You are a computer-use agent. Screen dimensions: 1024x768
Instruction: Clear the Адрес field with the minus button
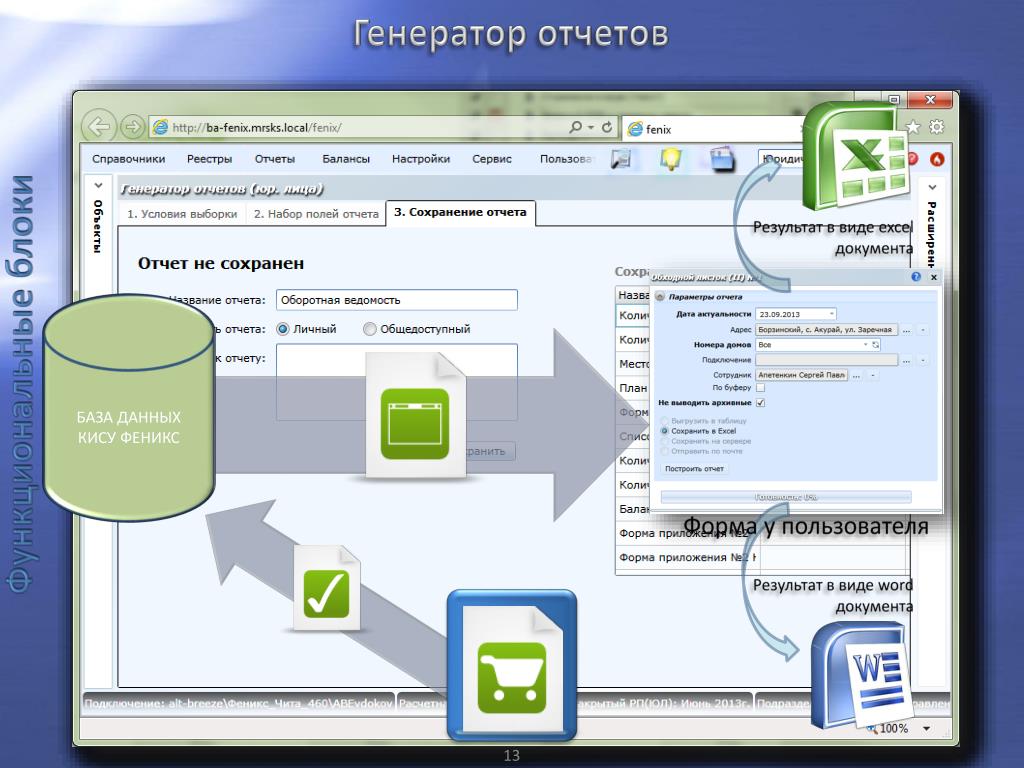pyautogui.click(x=923, y=330)
